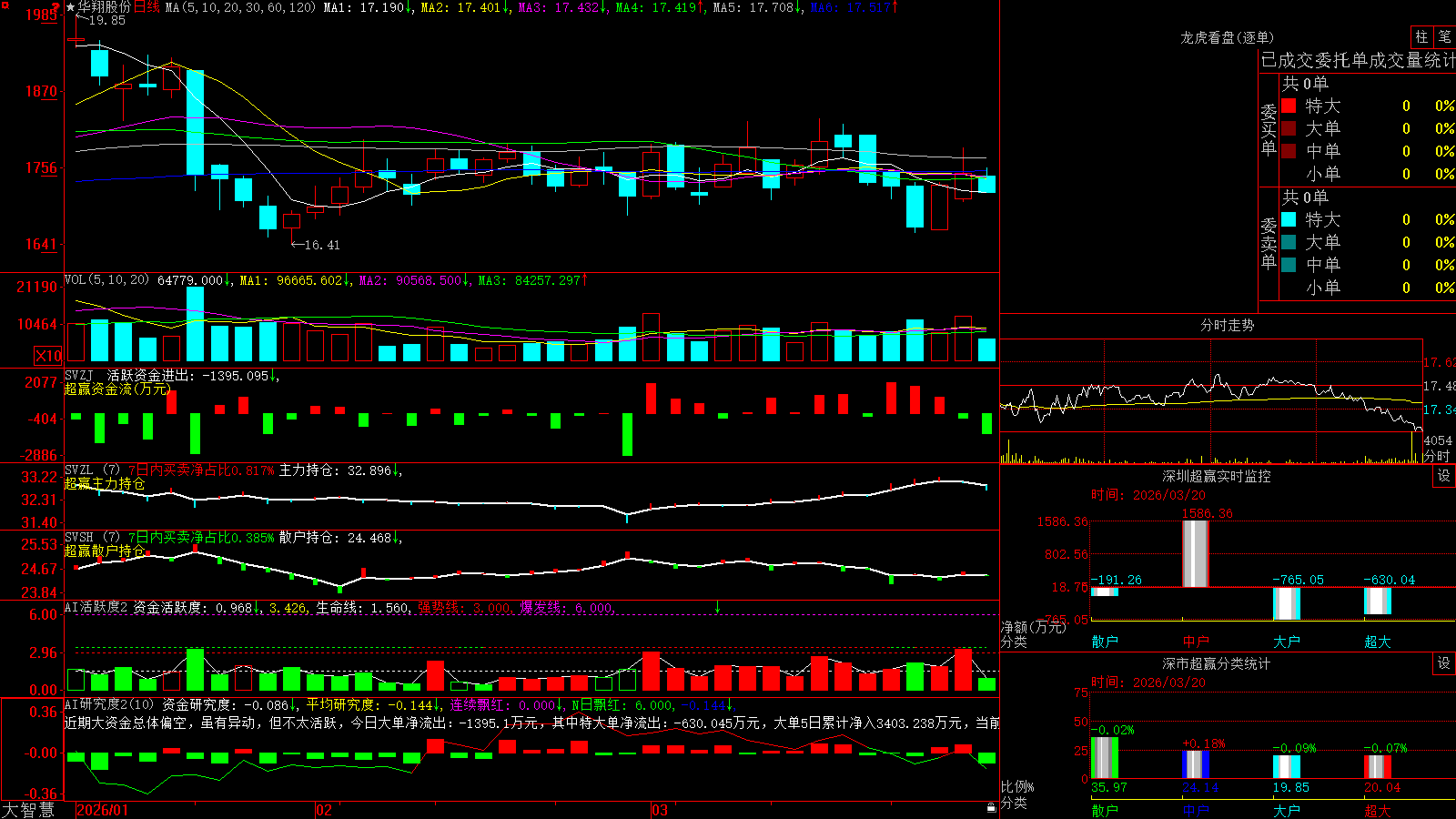Click the 03 month marker on timeline
Viewport: 1456px width, 819px height.
tap(660, 810)
